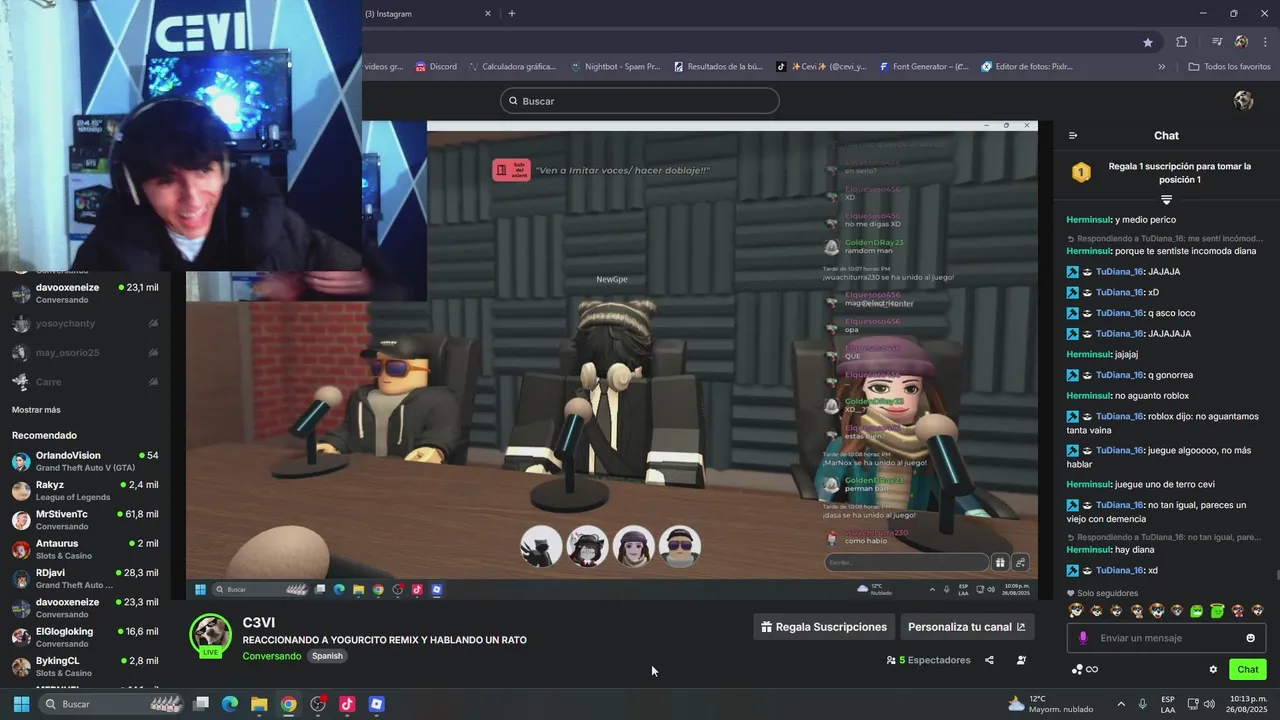Open Rakyz recommended channel

point(85,490)
